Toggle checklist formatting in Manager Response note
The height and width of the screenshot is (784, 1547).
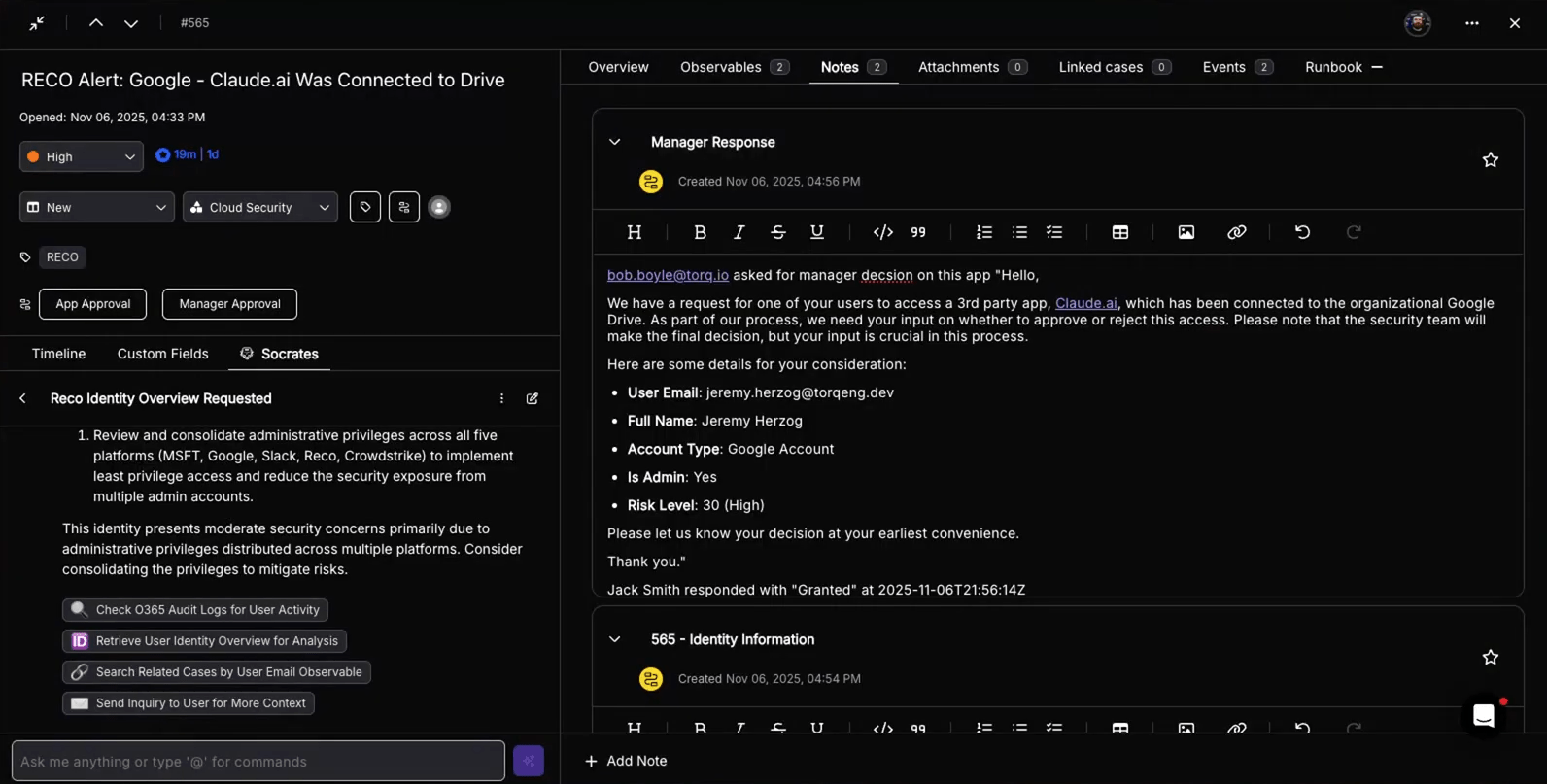[x=1054, y=232]
